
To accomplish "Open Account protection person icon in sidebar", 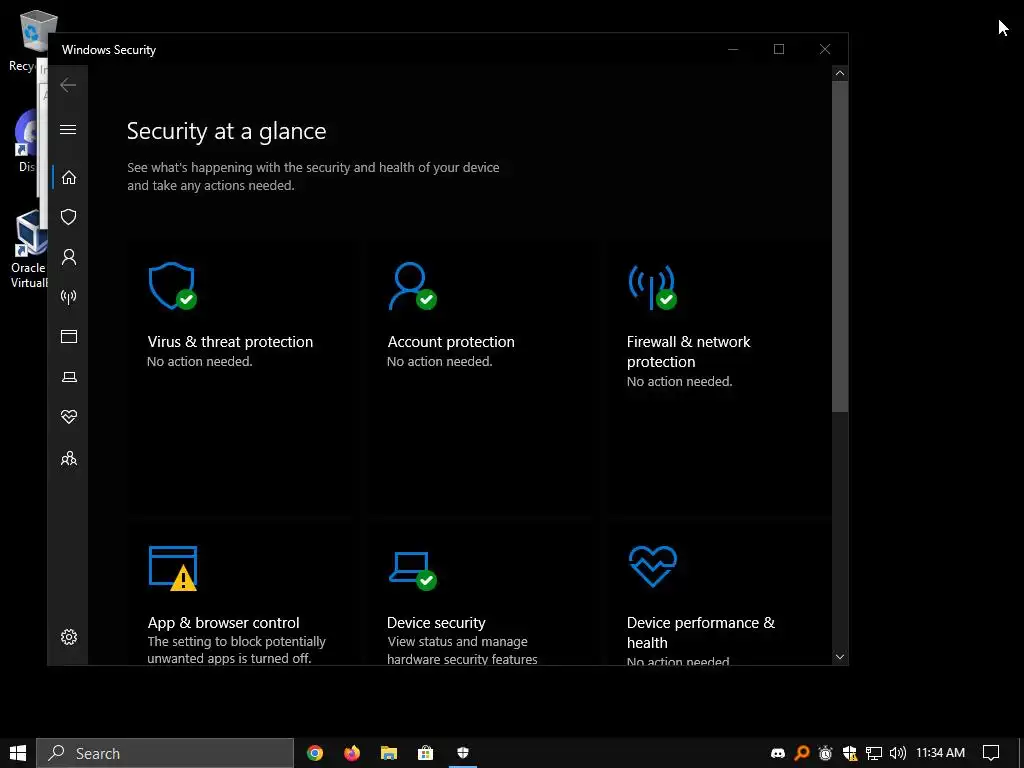I will click(x=69, y=257).
